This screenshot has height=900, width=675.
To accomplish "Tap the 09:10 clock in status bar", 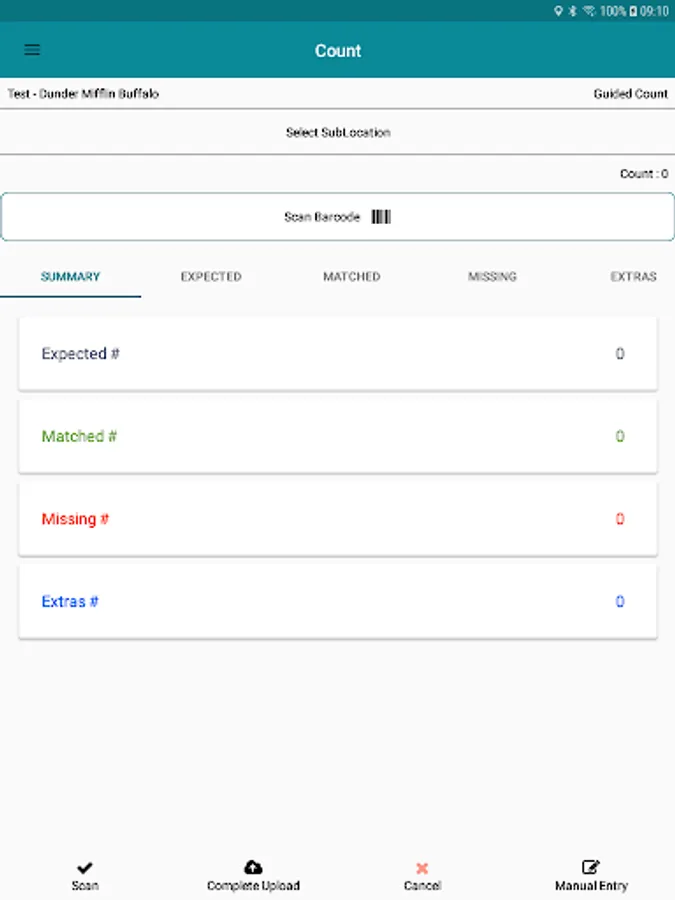I will (x=654, y=11).
